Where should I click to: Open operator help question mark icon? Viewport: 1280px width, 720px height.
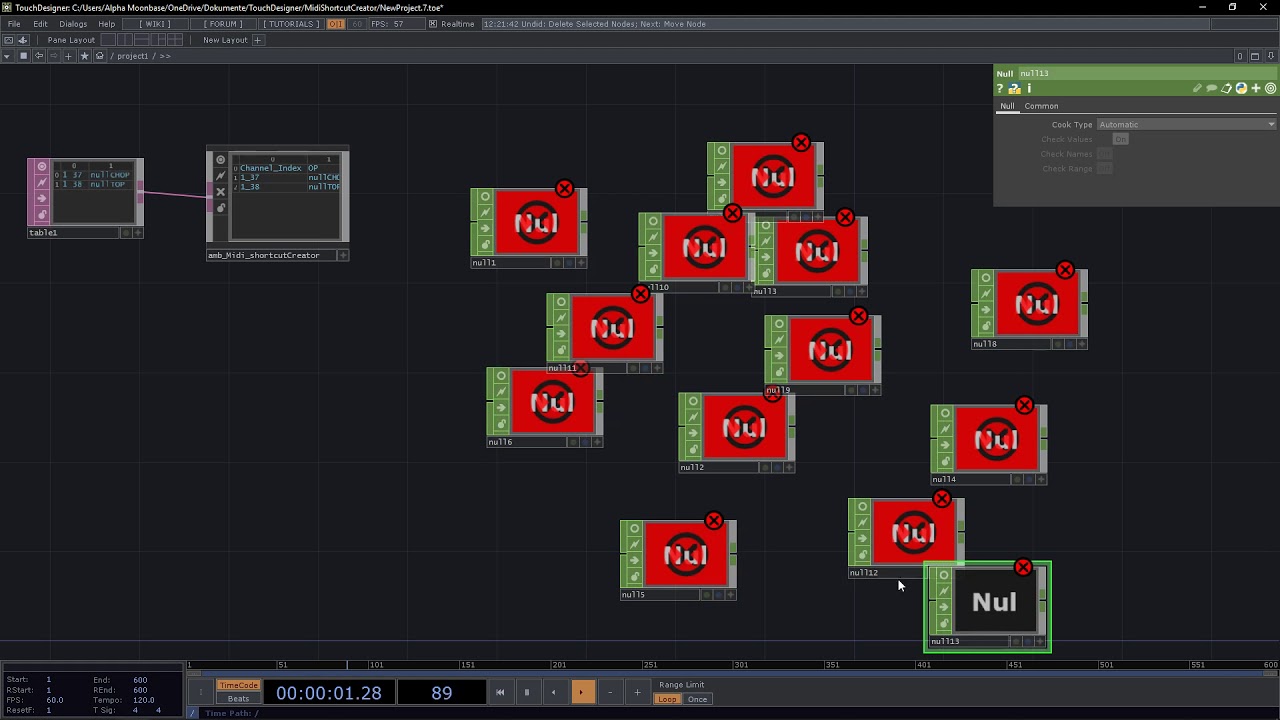pyautogui.click(x=999, y=89)
